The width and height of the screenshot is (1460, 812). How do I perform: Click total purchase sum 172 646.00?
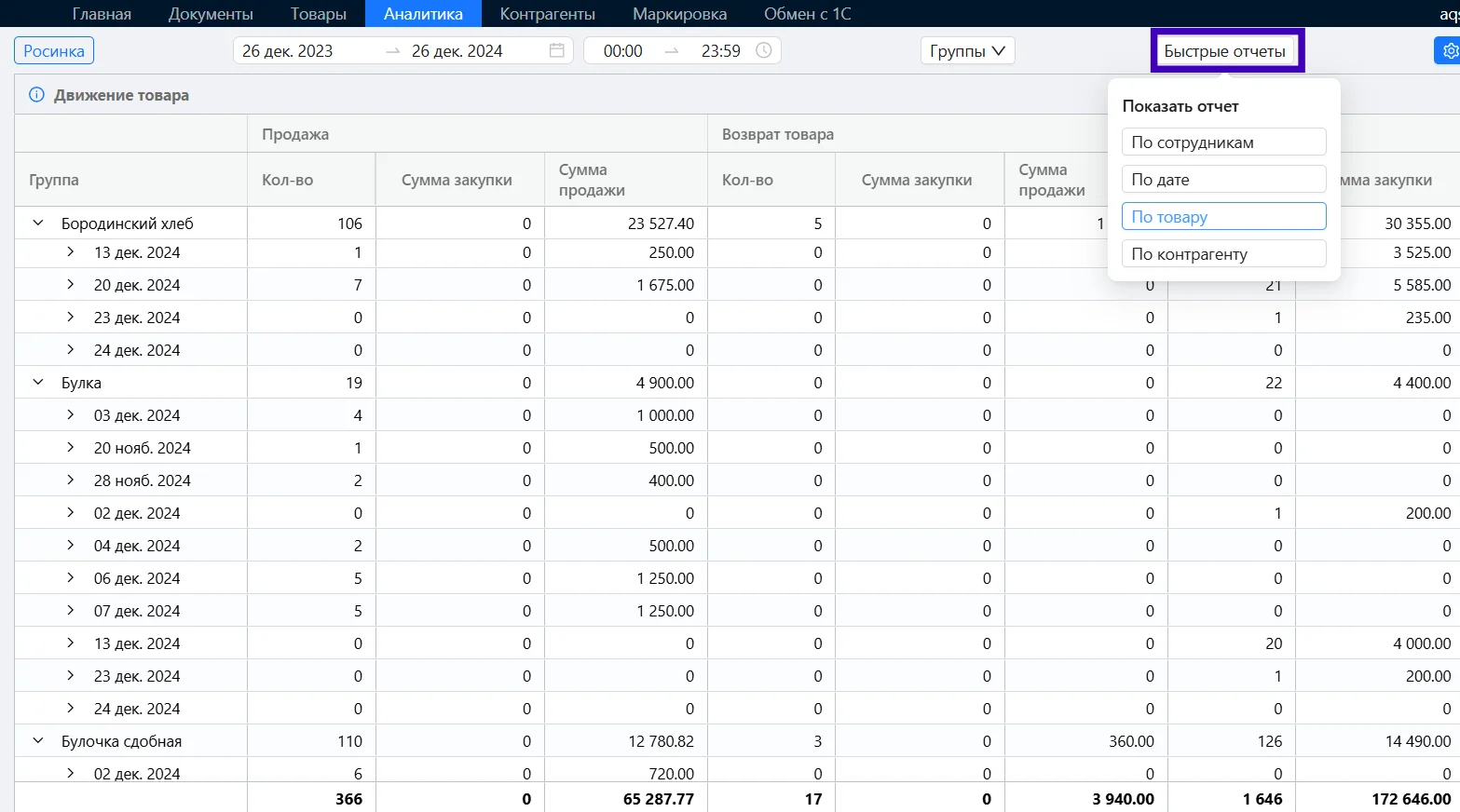pyautogui.click(x=1412, y=799)
